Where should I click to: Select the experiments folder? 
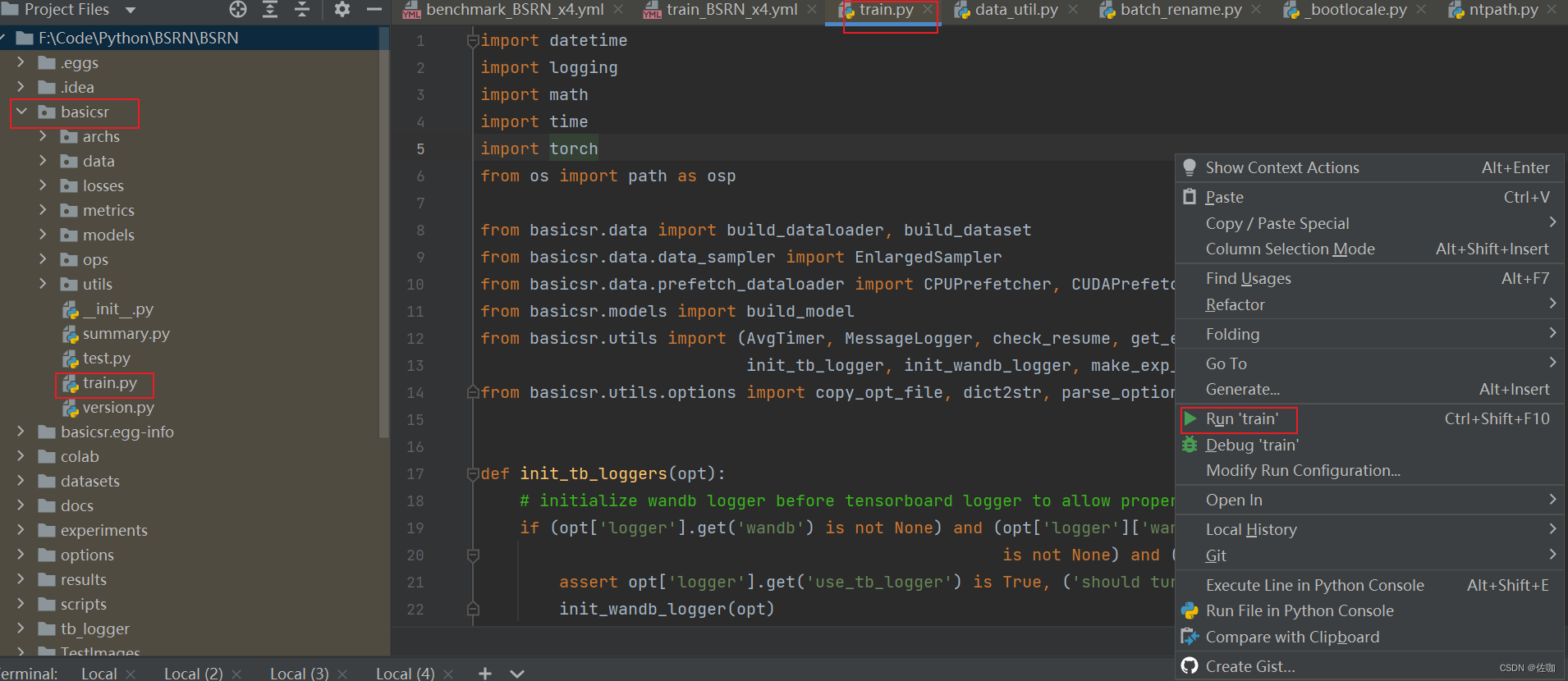coord(103,531)
